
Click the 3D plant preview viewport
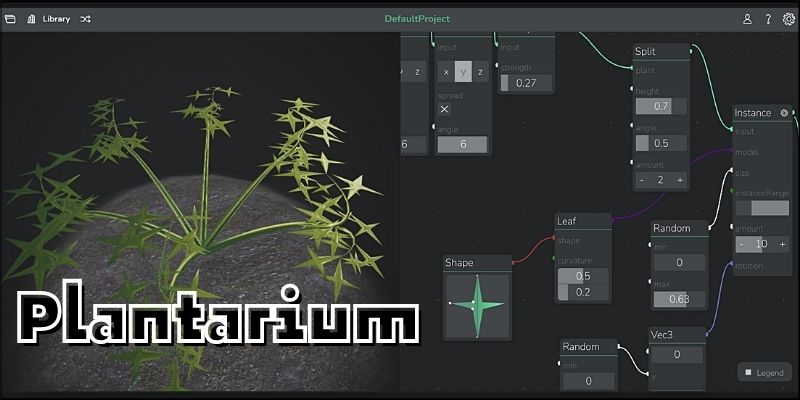pyautogui.click(x=201, y=212)
